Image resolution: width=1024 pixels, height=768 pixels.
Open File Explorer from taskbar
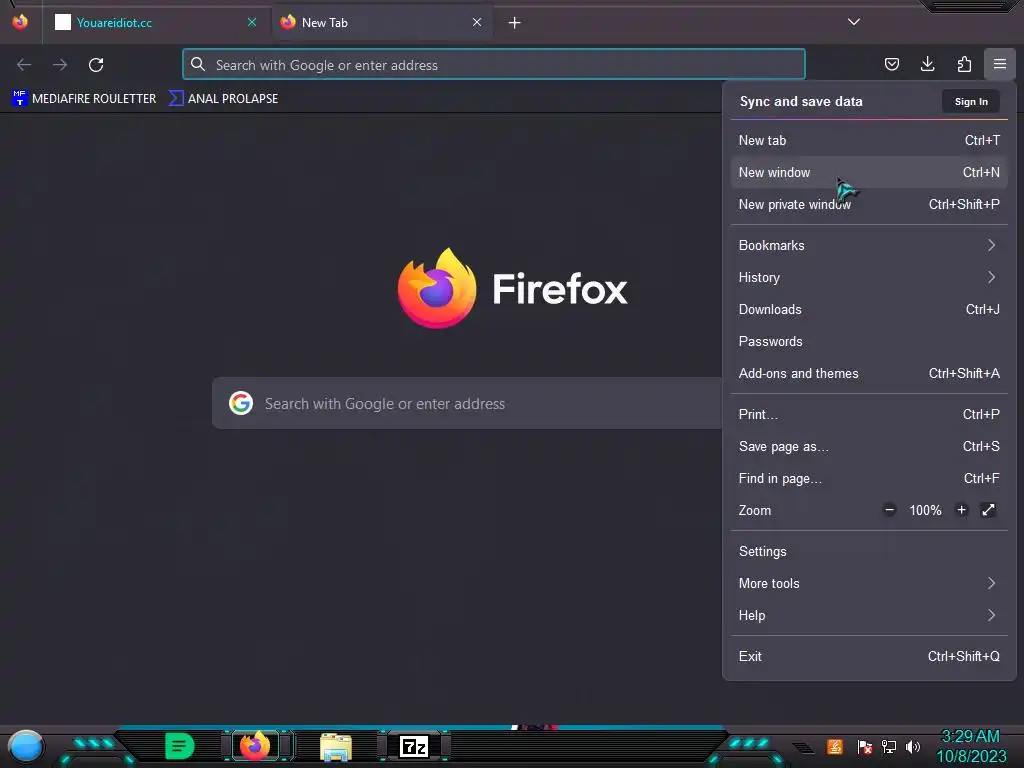(x=336, y=746)
